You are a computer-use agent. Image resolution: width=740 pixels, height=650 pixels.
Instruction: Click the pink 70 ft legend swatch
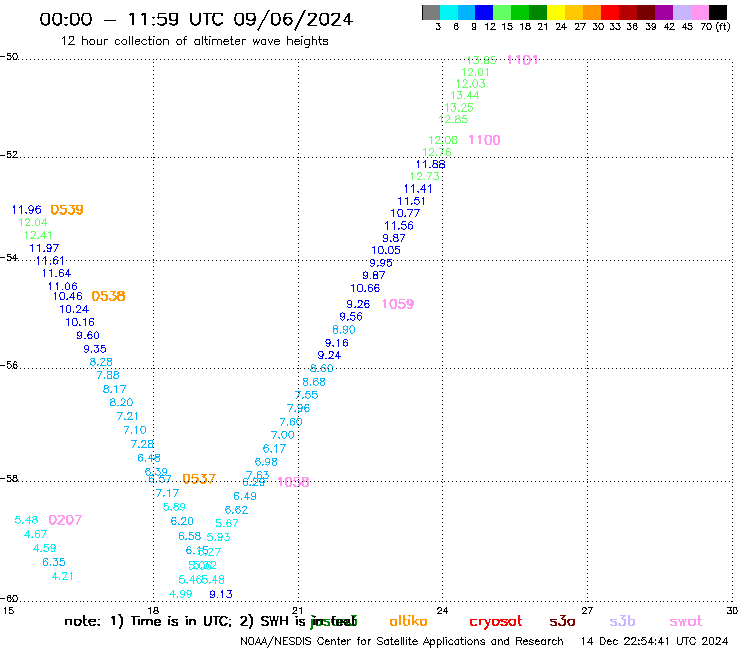(x=699, y=12)
